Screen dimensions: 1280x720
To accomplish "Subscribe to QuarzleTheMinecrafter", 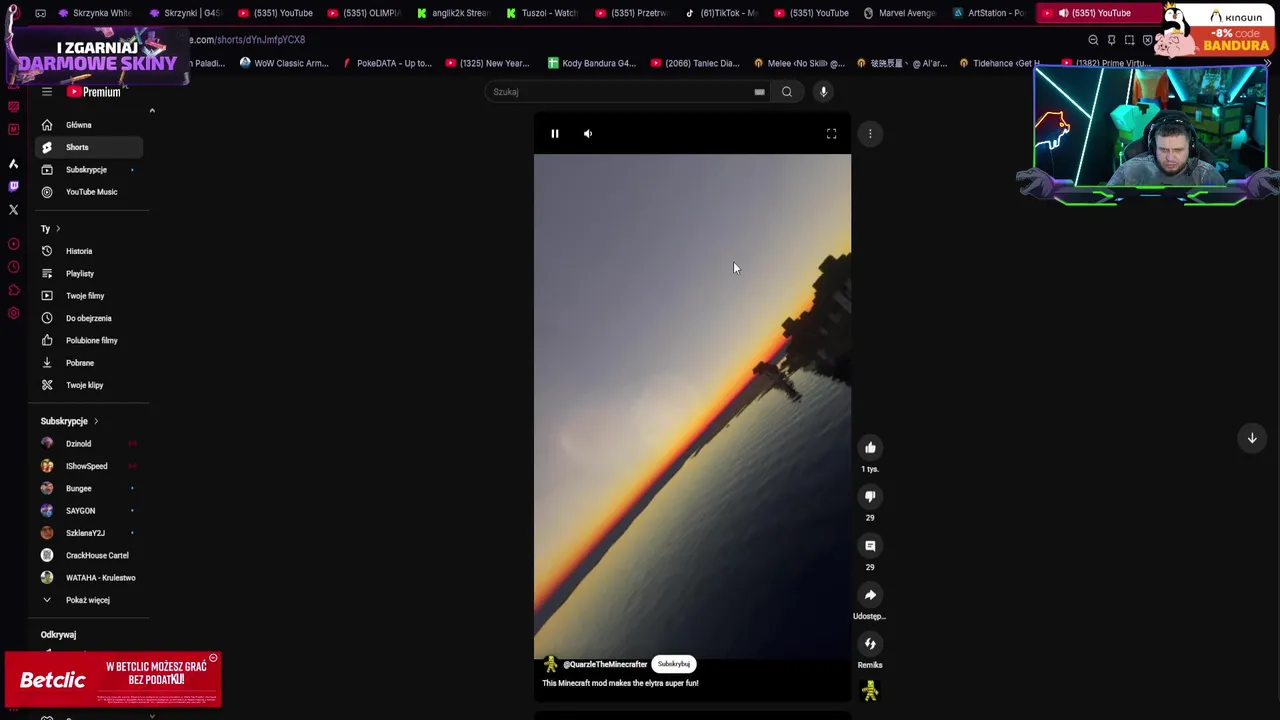I will (674, 664).
